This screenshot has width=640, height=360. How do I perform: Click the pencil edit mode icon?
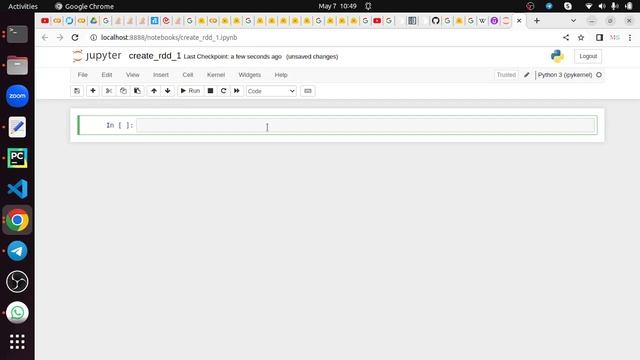[527, 75]
